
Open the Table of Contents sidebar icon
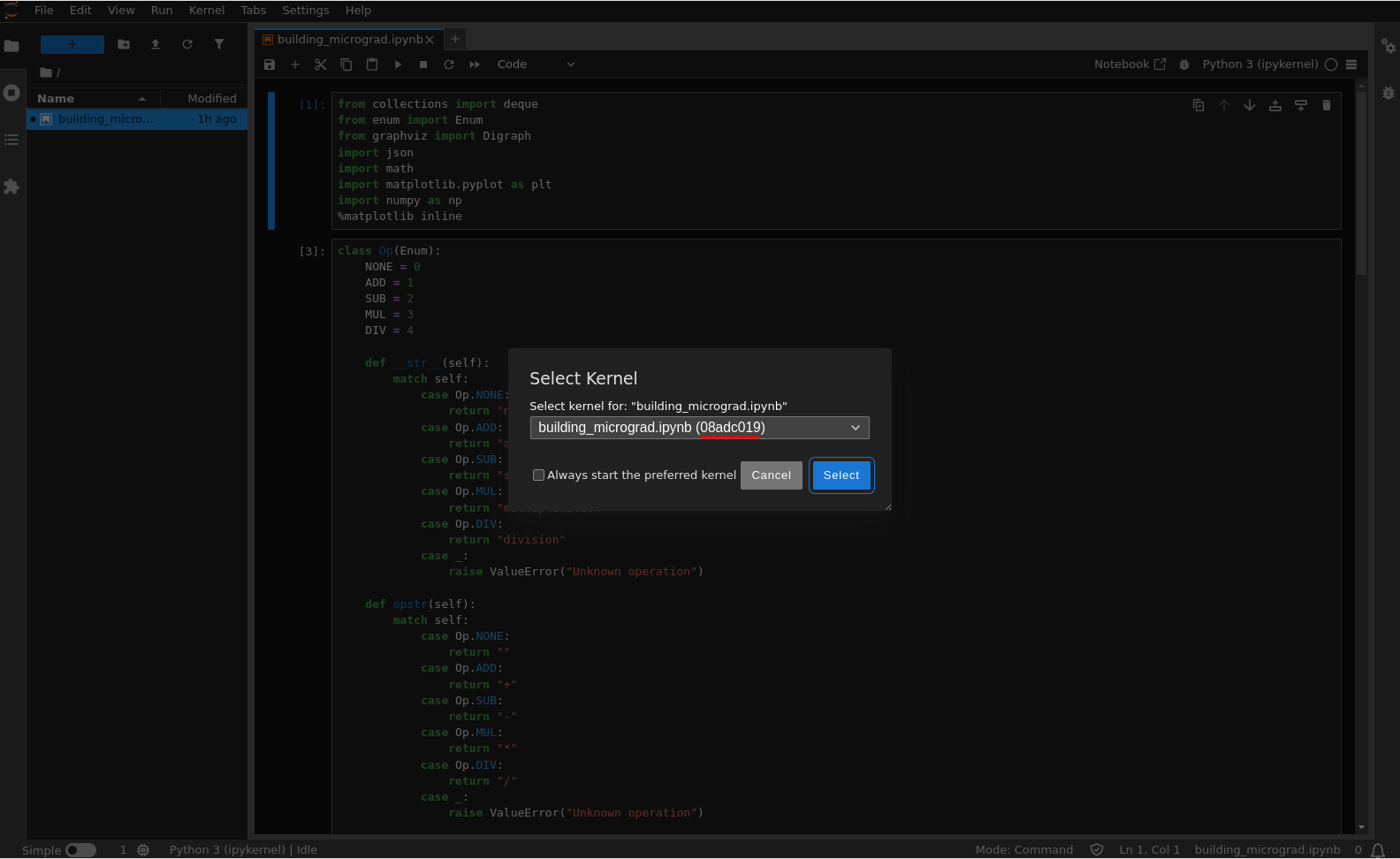point(11,140)
